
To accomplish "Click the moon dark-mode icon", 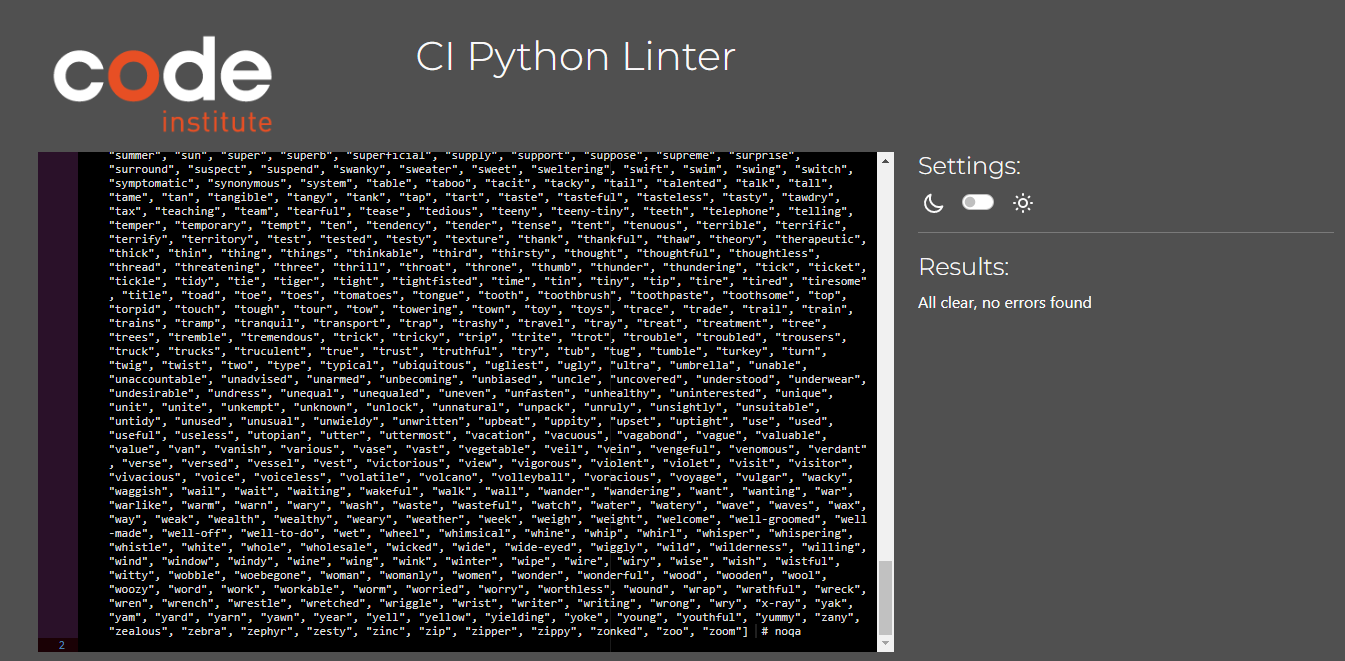I will click(x=932, y=203).
